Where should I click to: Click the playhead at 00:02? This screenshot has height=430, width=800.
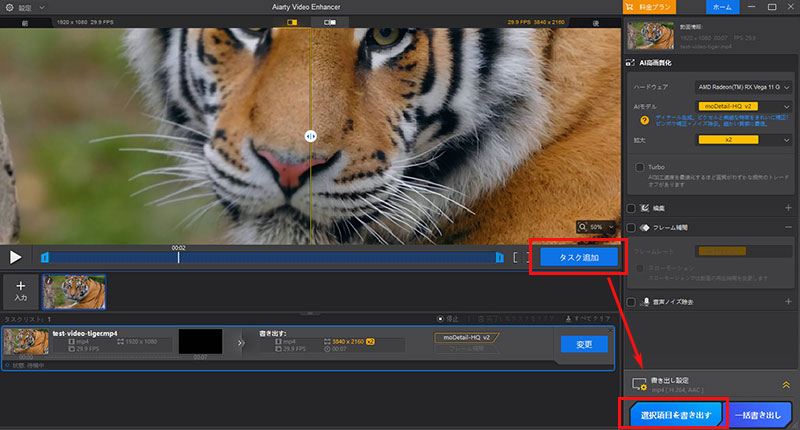click(178, 257)
